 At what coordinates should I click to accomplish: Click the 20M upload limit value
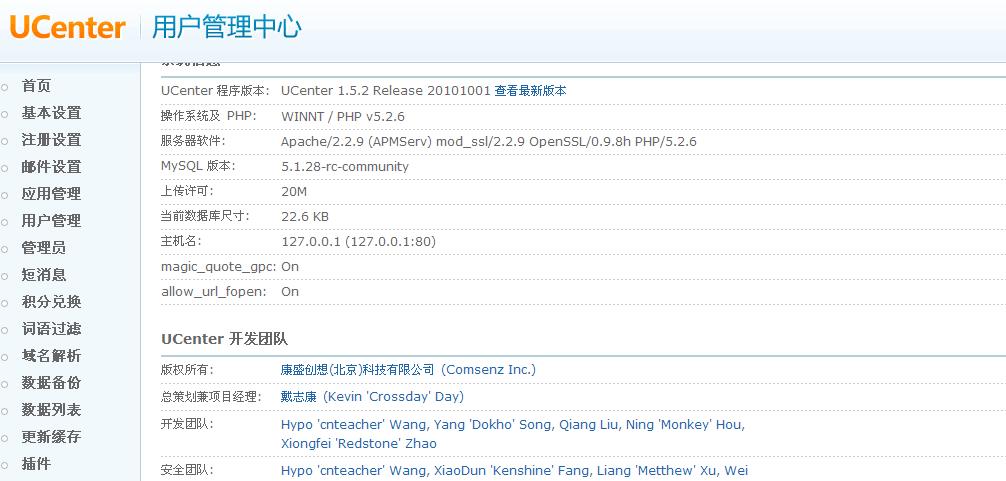click(x=294, y=191)
